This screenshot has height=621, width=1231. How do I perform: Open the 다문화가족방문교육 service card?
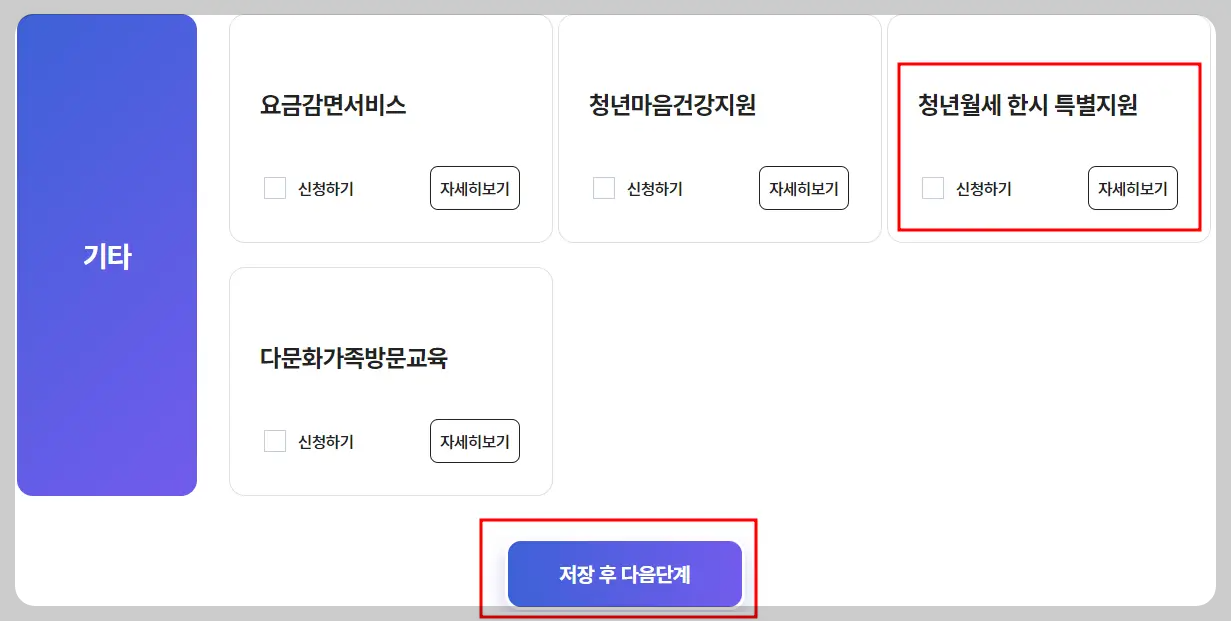391,380
